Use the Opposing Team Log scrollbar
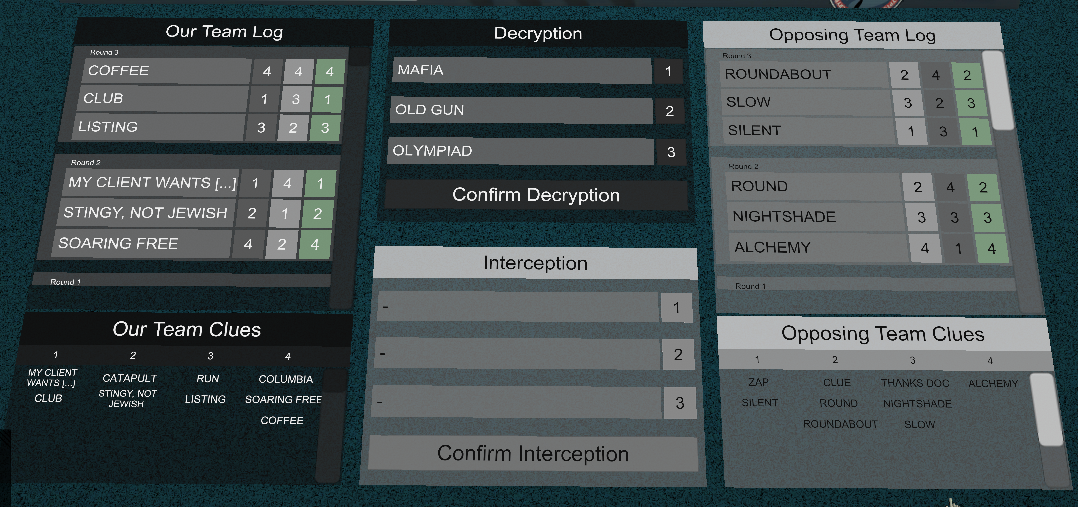The image size is (1078, 507). (998, 89)
